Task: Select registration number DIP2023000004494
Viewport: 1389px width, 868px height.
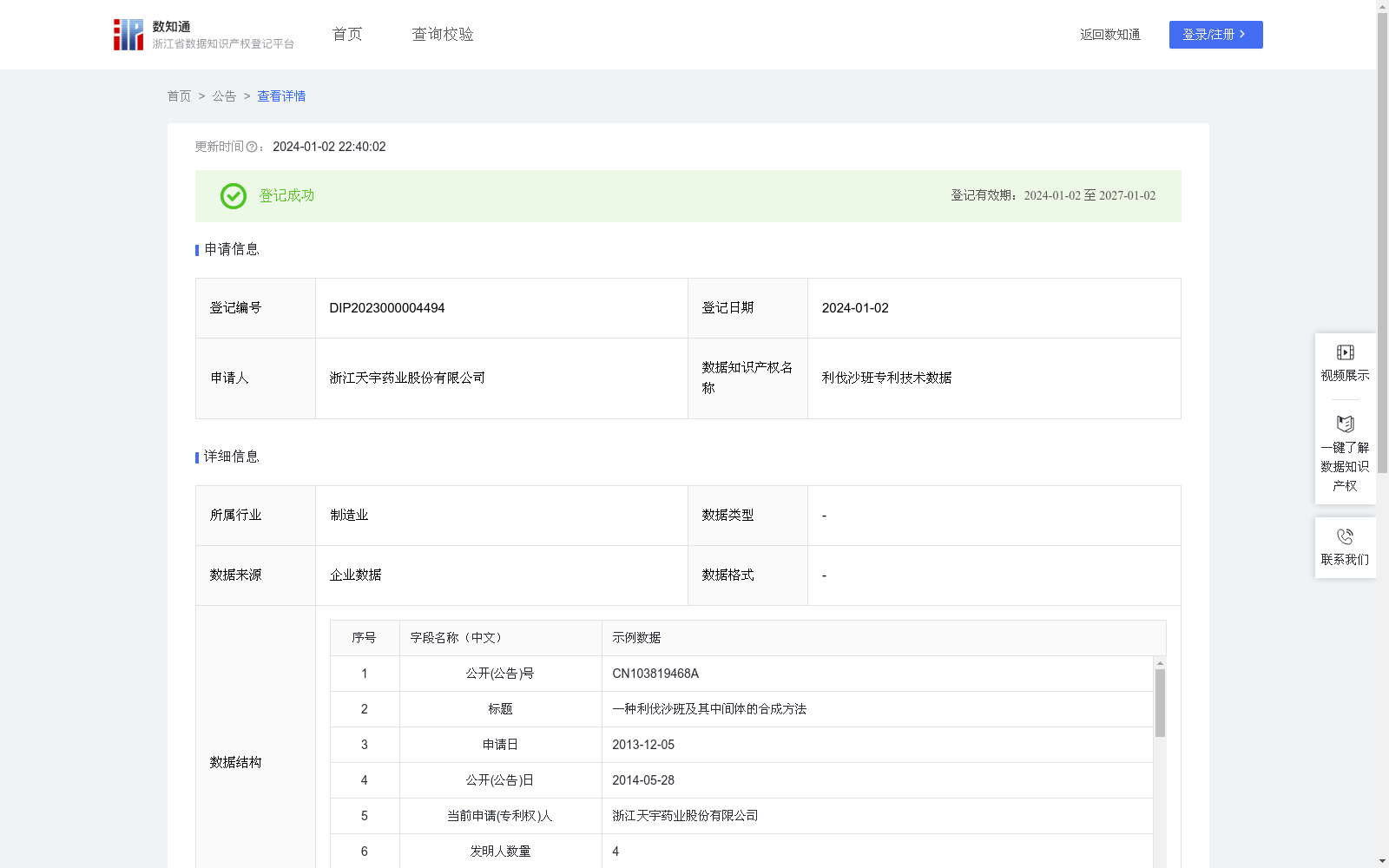Action: pos(387,308)
